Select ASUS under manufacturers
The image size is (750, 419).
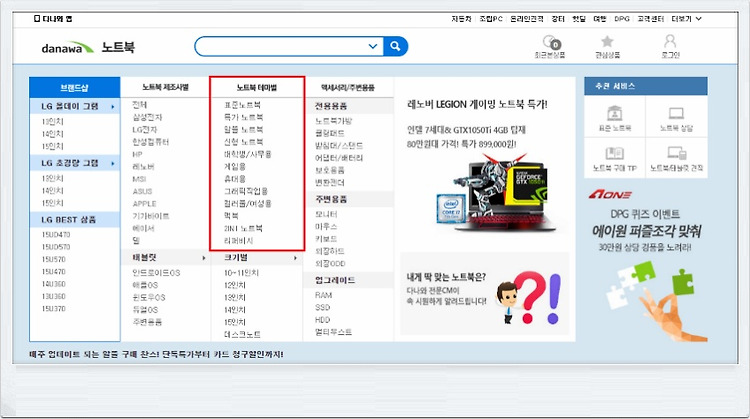(142, 191)
